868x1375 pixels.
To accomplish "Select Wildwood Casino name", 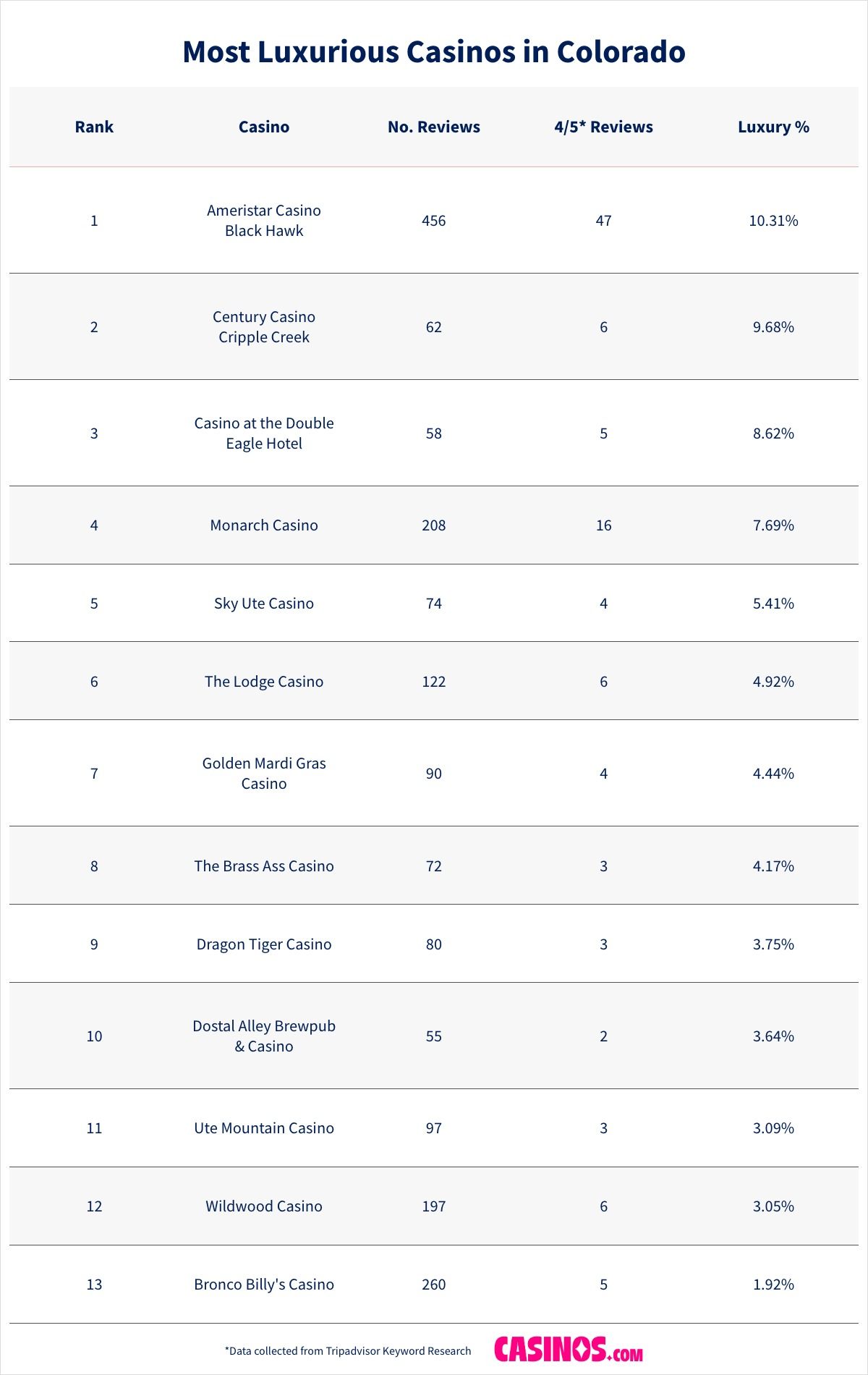I will (x=264, y=1206).
